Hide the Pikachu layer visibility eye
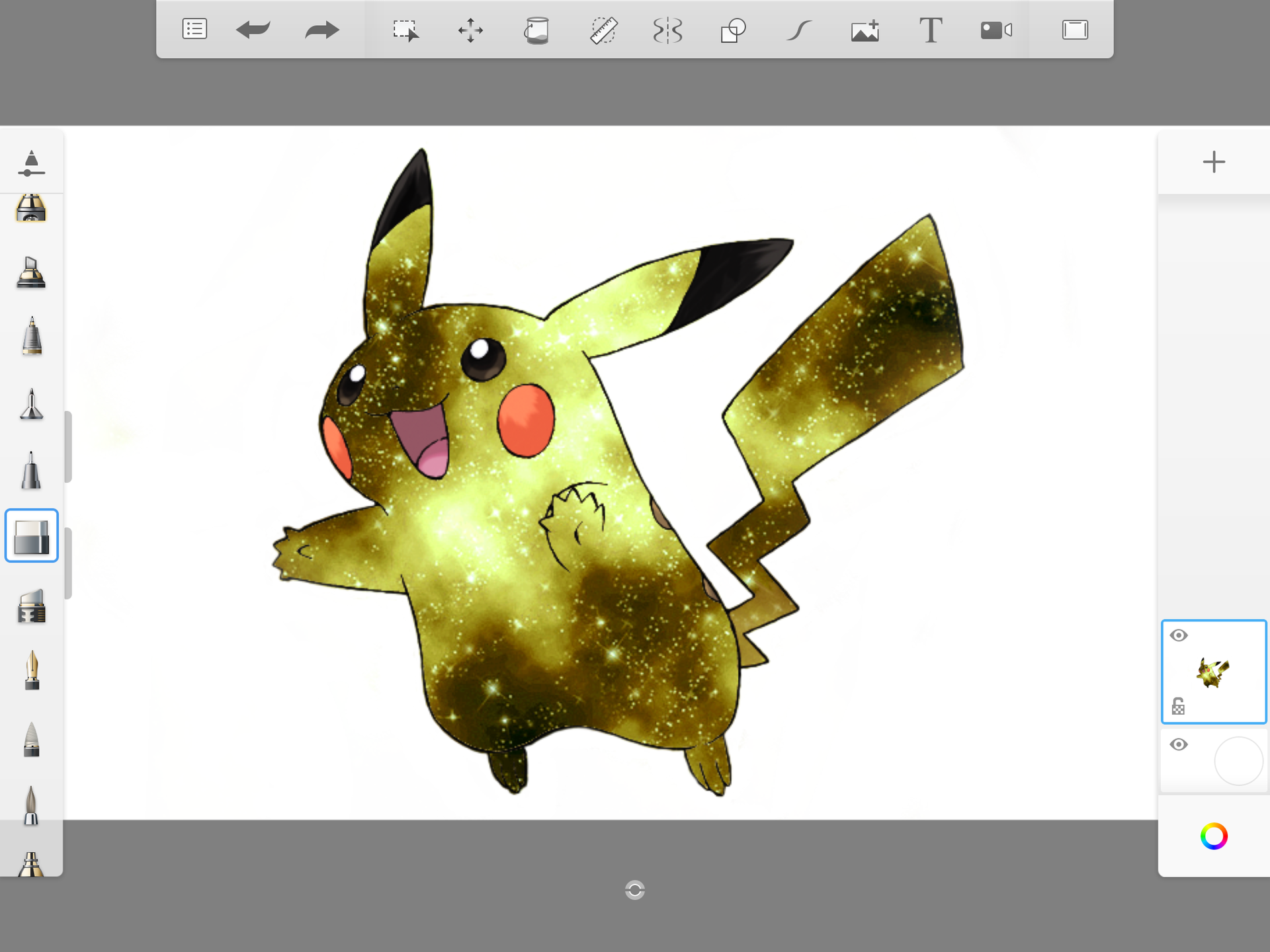1270x952 pixels. pos(1179,635)
